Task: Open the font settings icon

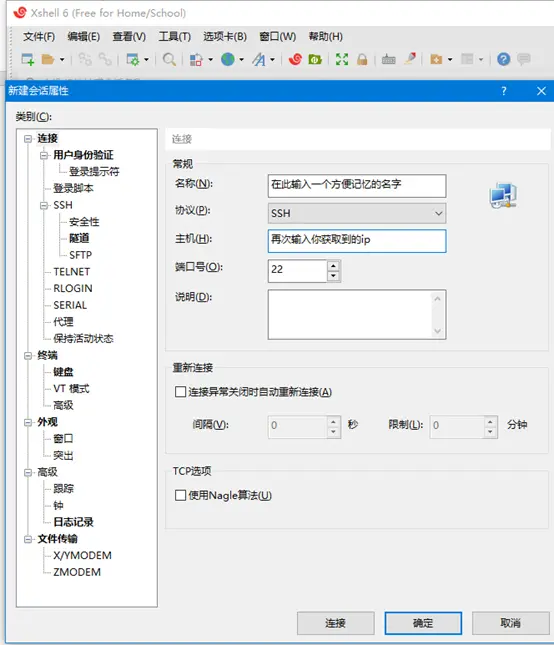Action: point(259,60)
